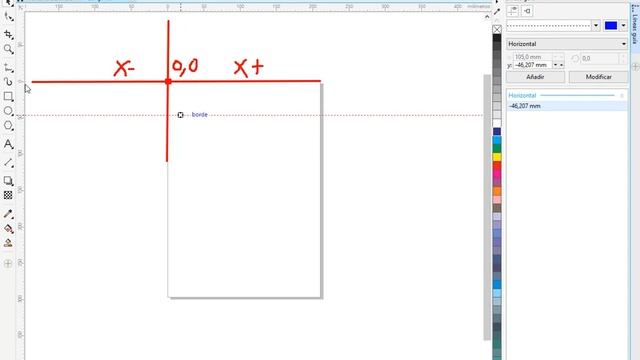This screenshot has width=640, height=360.
Task: Click the ruler origin corner box
Action: click(20, 7)
